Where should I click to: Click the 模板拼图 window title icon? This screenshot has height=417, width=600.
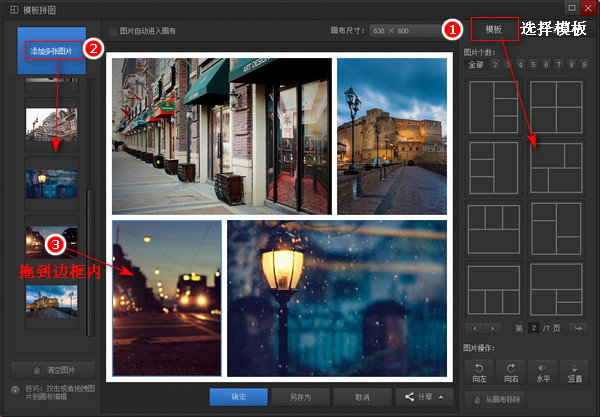click(14, 10)
